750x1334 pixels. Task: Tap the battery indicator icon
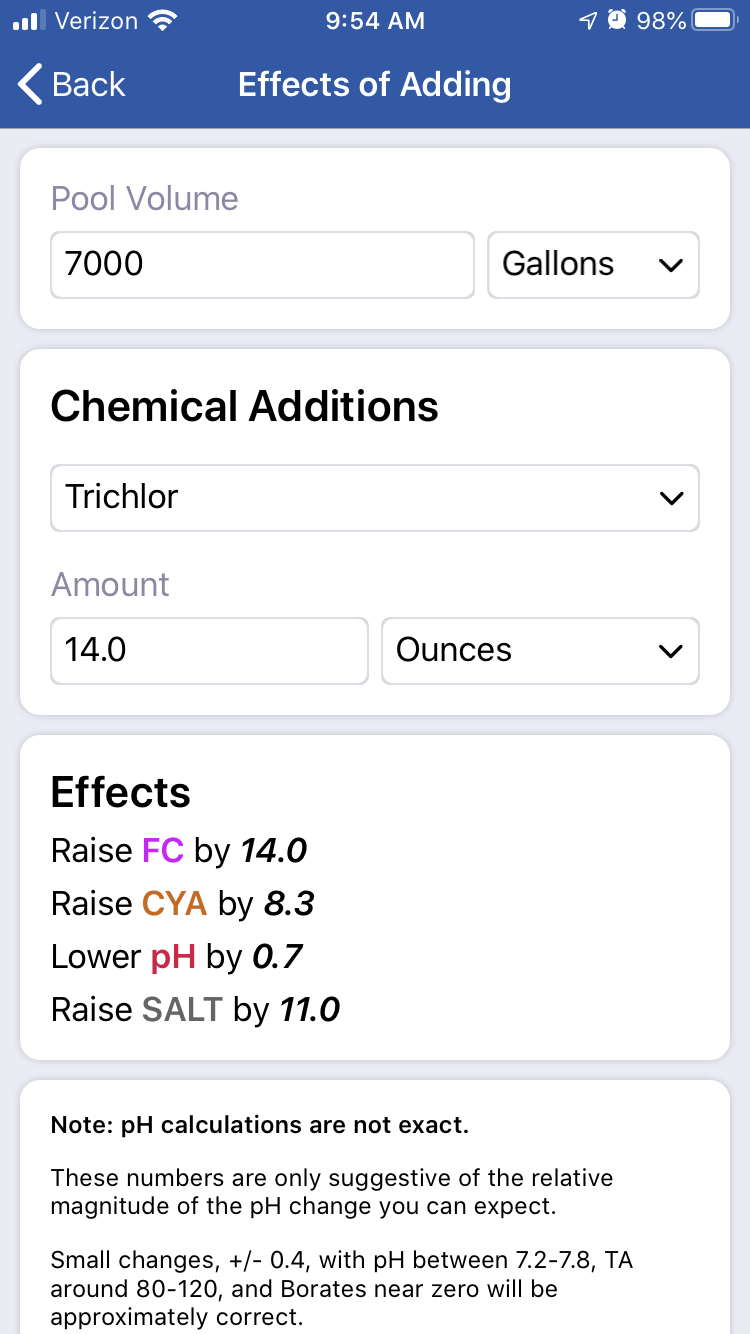[716, 21]
